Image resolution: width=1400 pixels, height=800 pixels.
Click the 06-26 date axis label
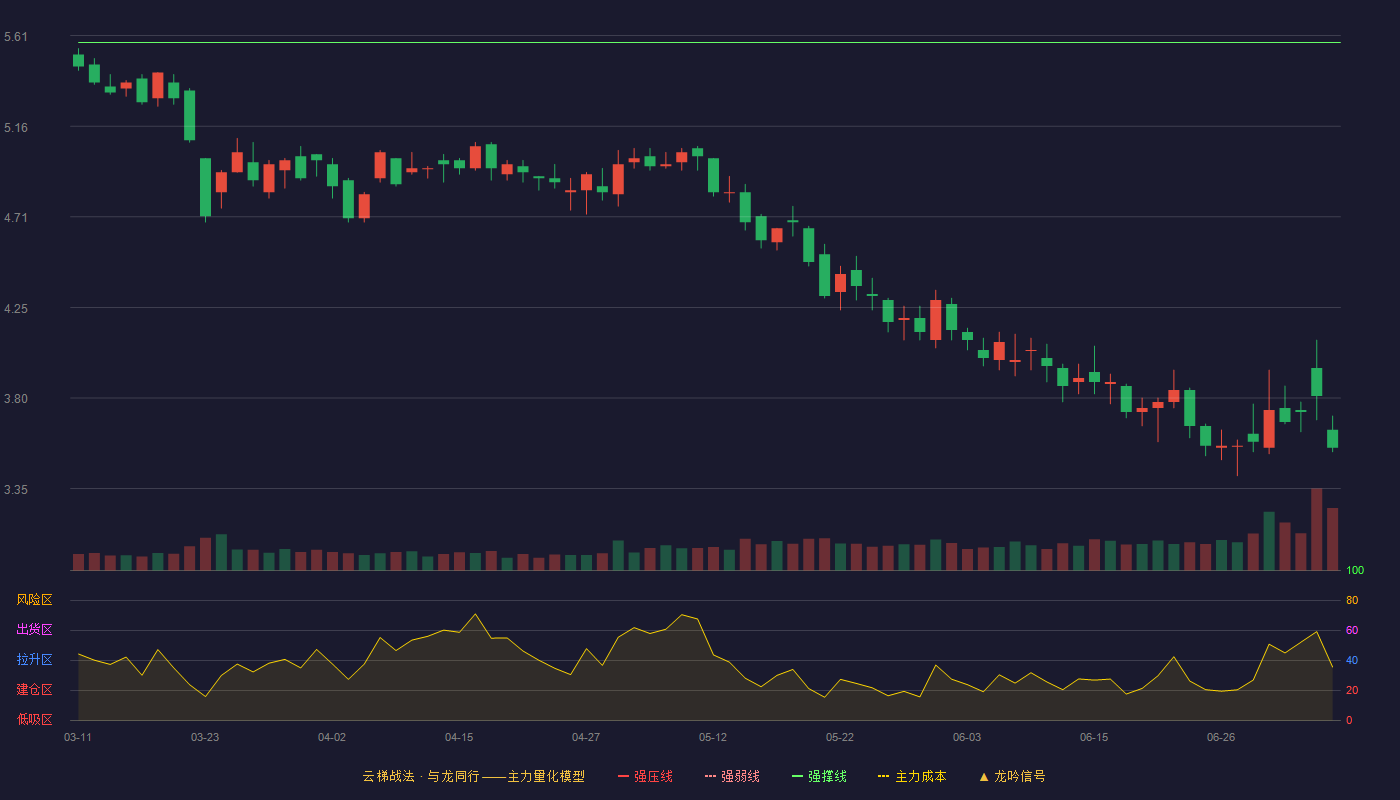click(1221, 737)
